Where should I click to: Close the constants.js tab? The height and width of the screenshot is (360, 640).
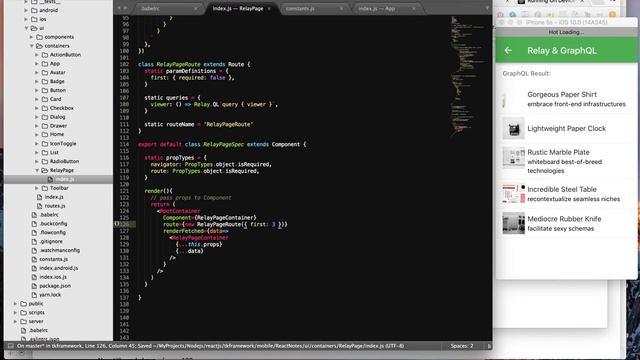click(341, 9)
